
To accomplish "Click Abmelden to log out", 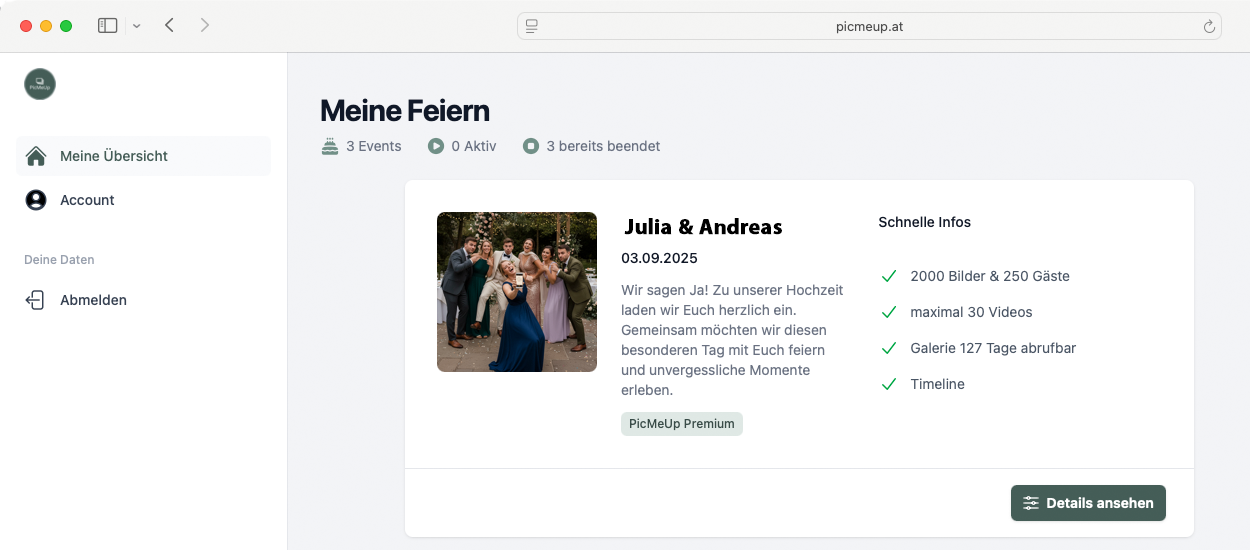I will pyautogui.click(x=93, y=300).
